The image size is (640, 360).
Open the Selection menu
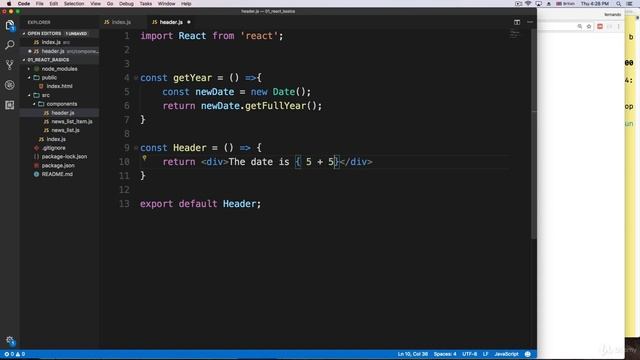(74, 4)
